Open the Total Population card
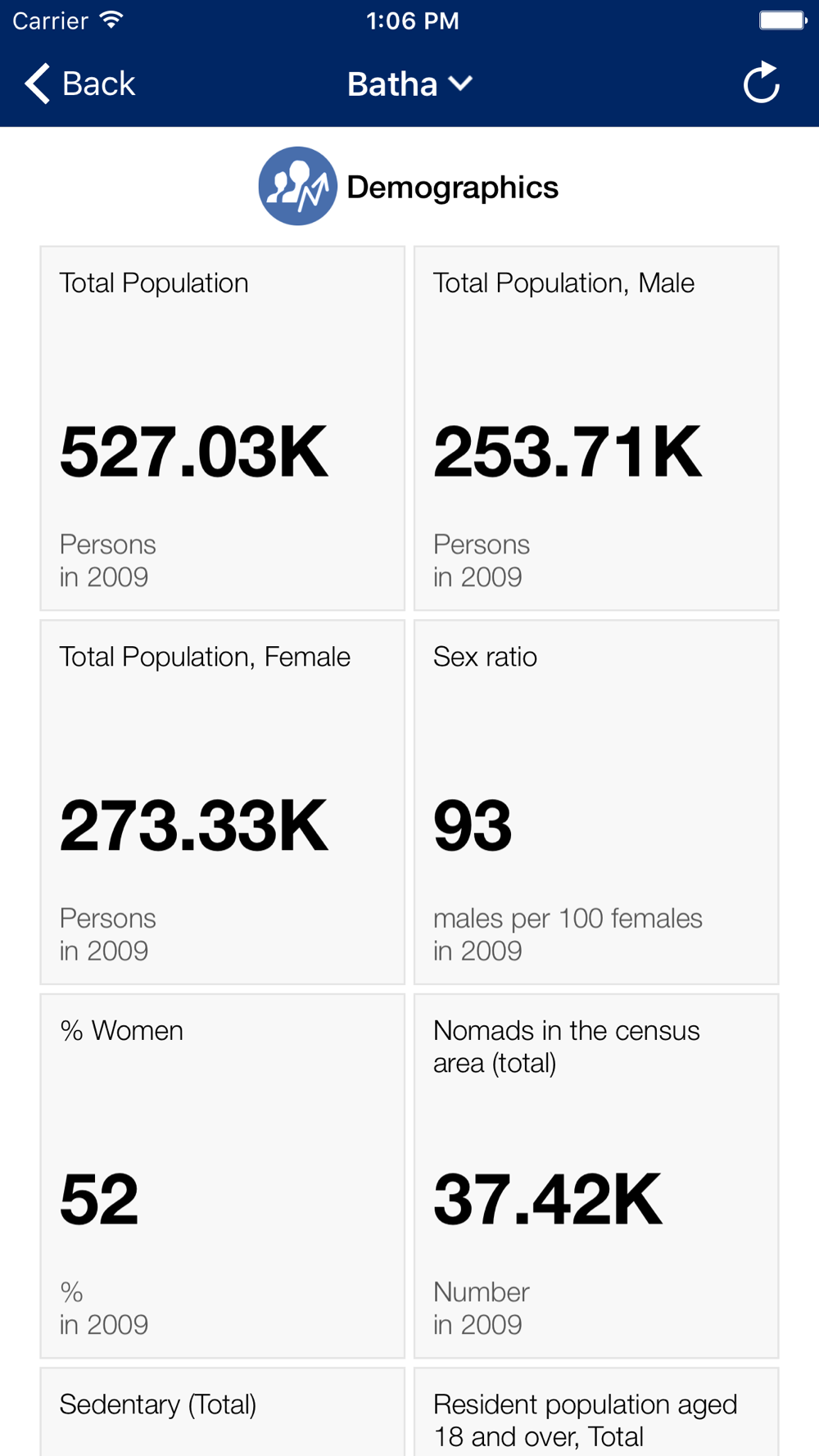The width and height of the screenshot is (819, 1456). click(223, 428)
